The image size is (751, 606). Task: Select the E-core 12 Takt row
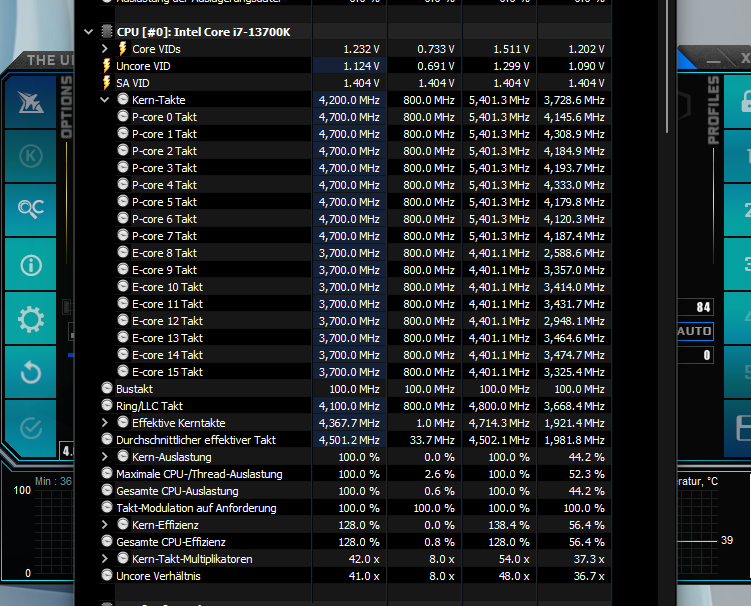355,321
